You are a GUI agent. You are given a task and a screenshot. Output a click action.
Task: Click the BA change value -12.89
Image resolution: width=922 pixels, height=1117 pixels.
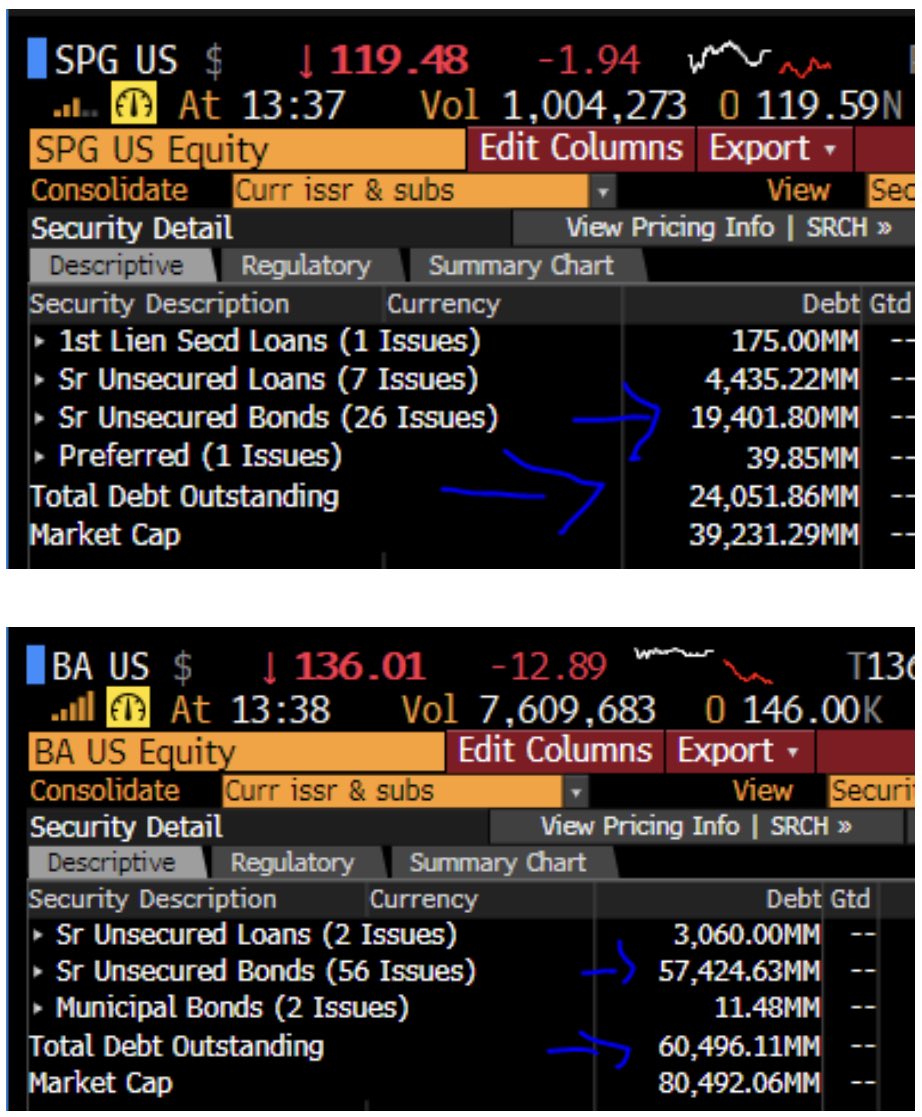tap(549, 667)
